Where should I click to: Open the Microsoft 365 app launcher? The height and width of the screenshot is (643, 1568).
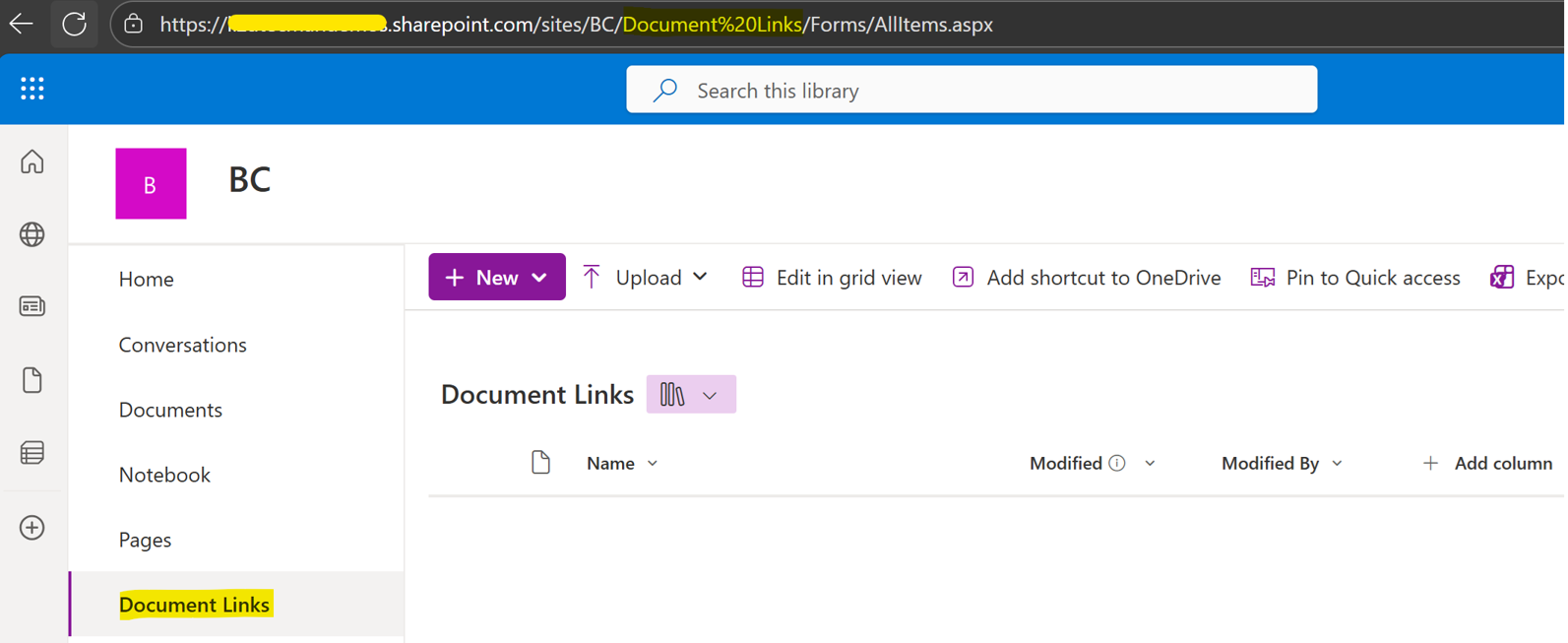(32, 89)
